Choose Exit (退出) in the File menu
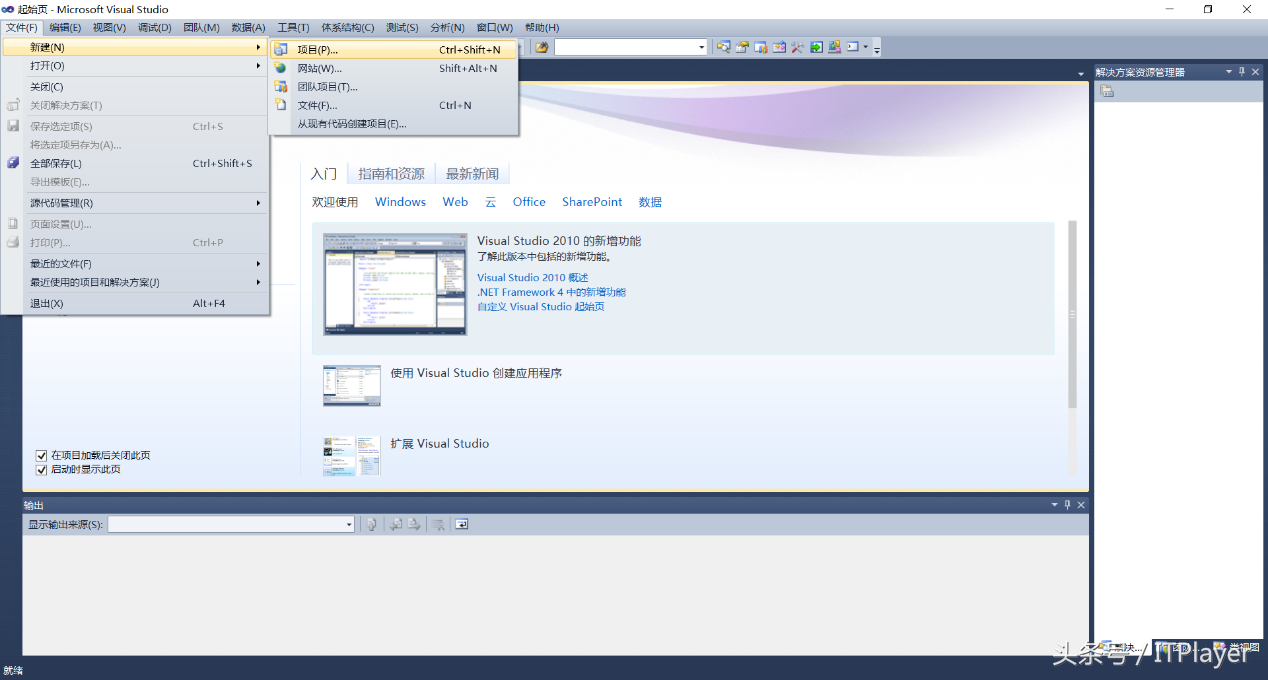The width and height of the screenshot is (1268, 680). (x=136, y=303)
